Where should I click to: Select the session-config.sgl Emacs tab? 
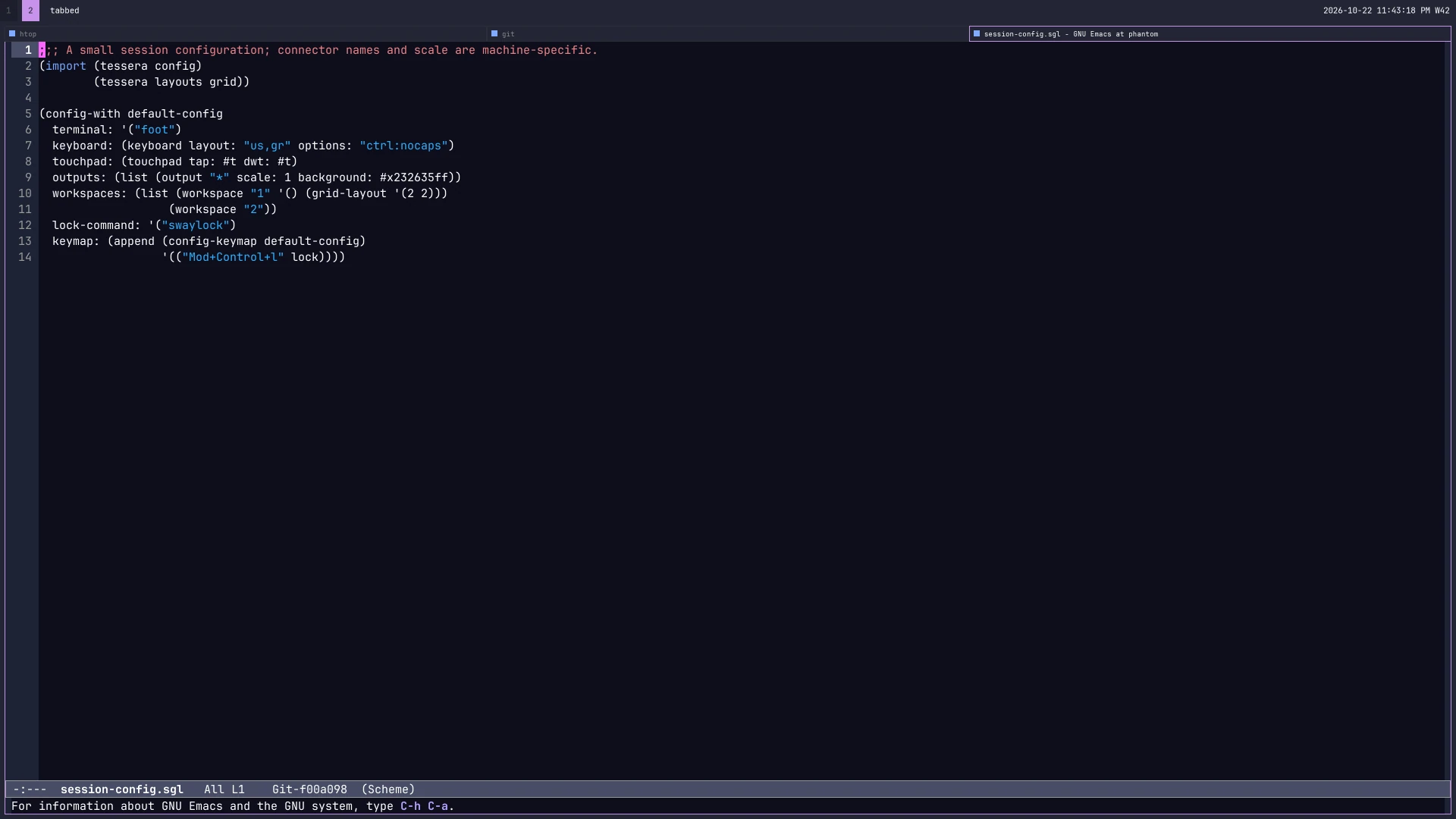pos(1210,34)
